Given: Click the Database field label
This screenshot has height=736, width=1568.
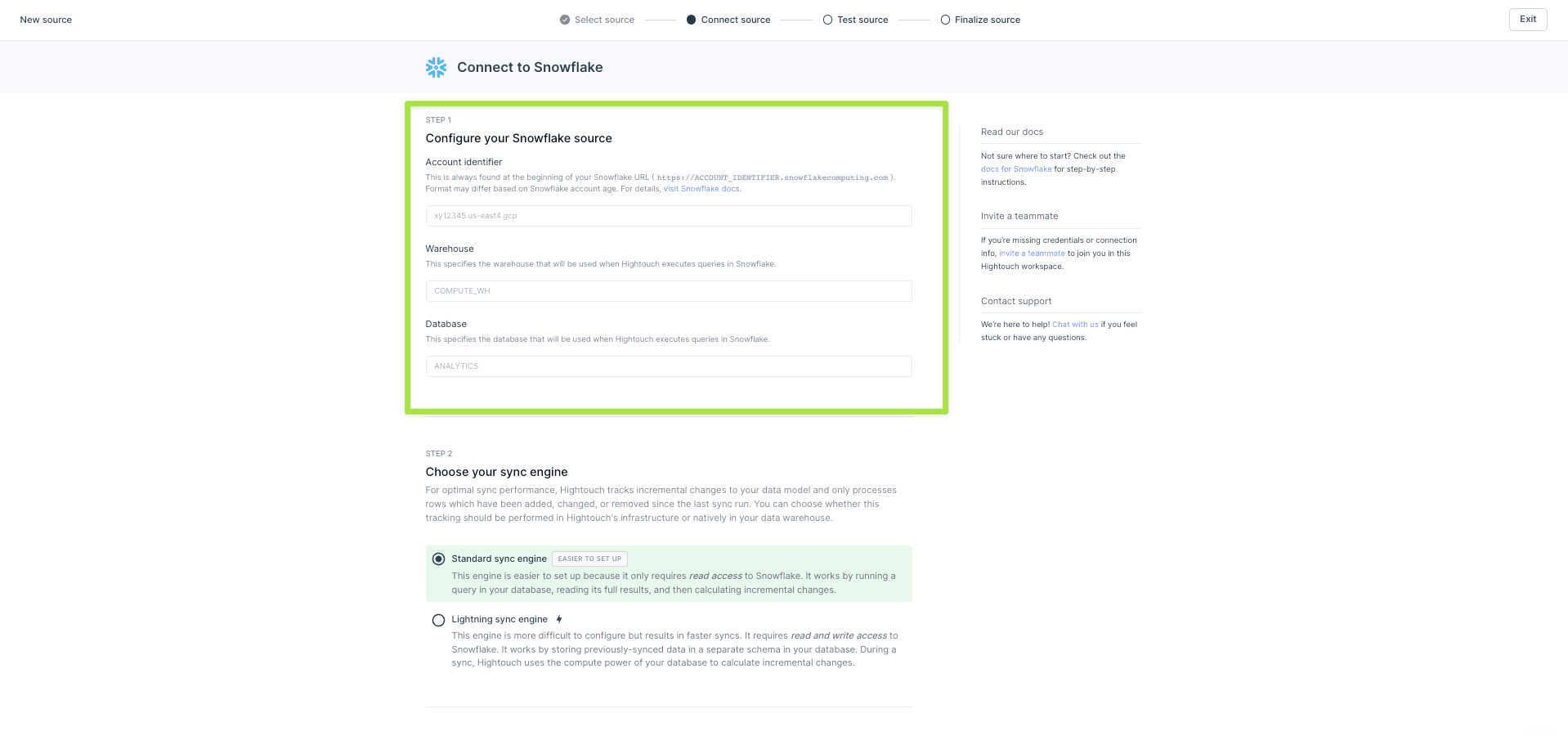Looking at the screenshot, I should click(446, 324).
